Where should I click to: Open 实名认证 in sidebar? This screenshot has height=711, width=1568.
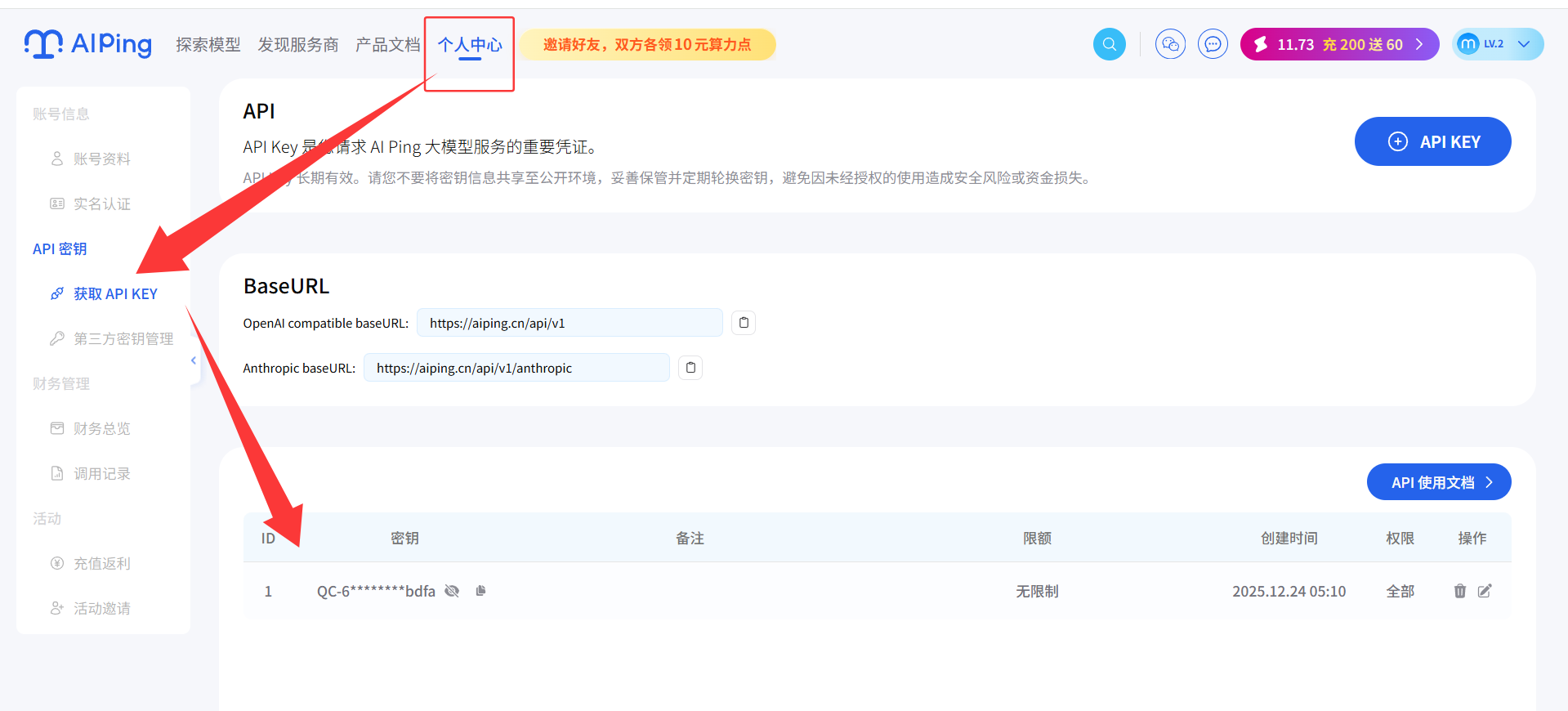click(102, 203)
